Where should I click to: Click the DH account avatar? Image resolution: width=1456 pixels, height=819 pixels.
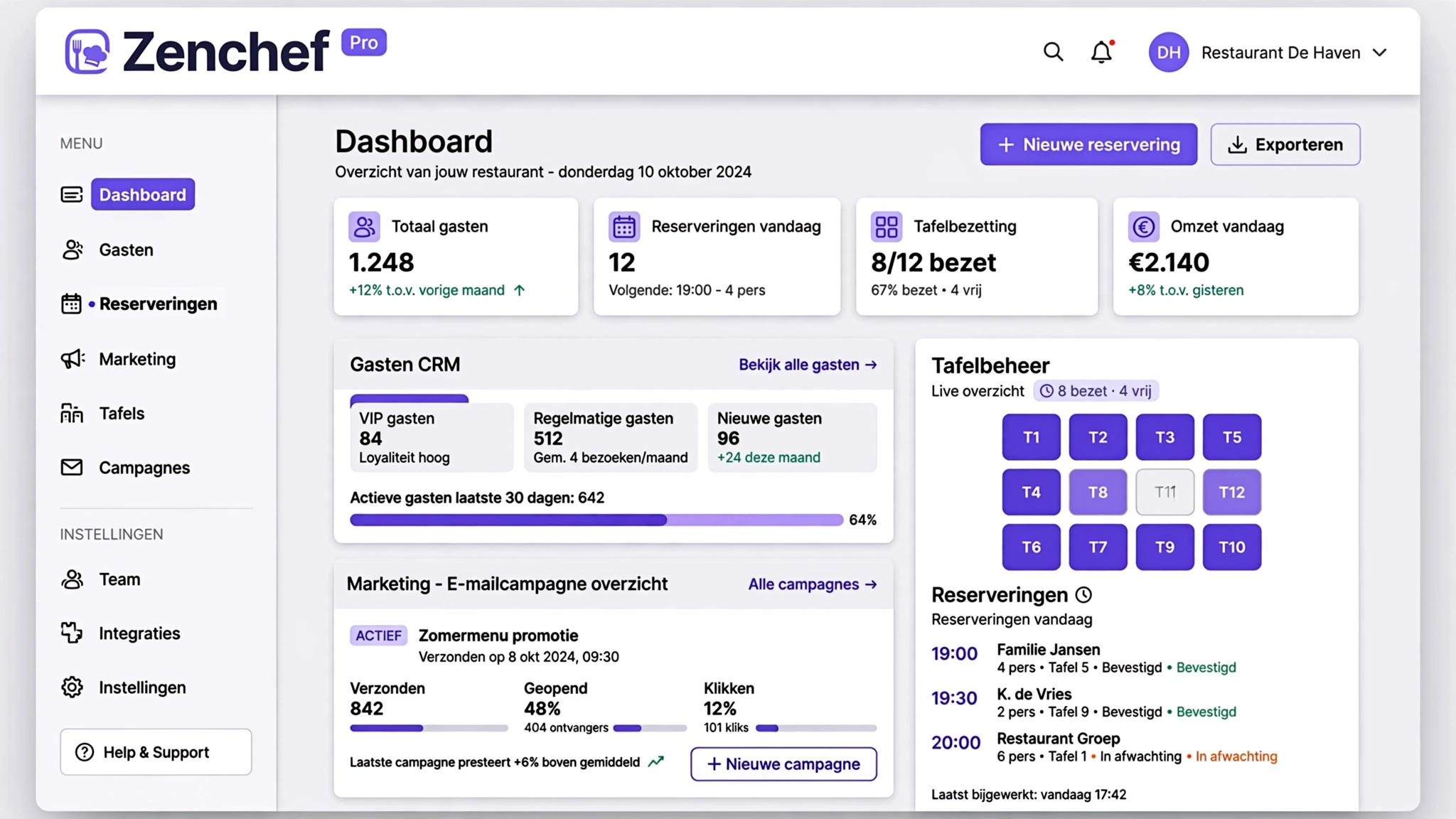tap(1168, 52)
